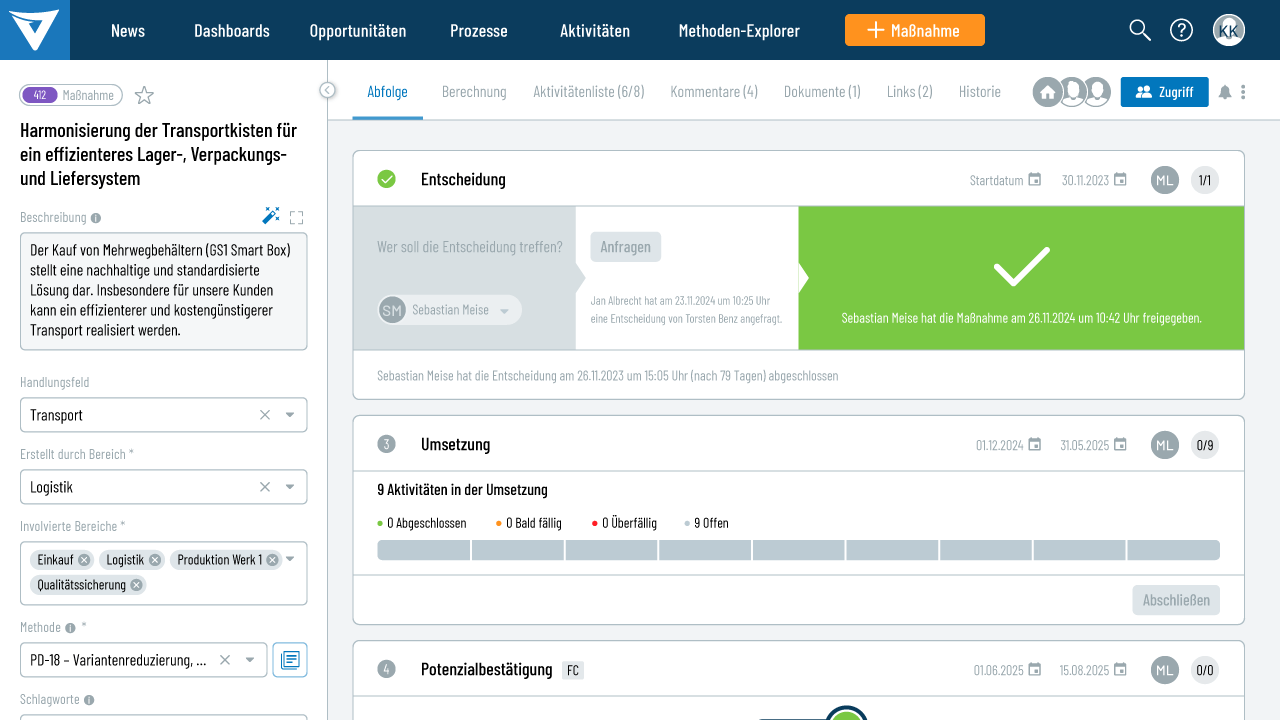
Task: Collapse the left sidebar panel
Action: click(x=327, y=90)
